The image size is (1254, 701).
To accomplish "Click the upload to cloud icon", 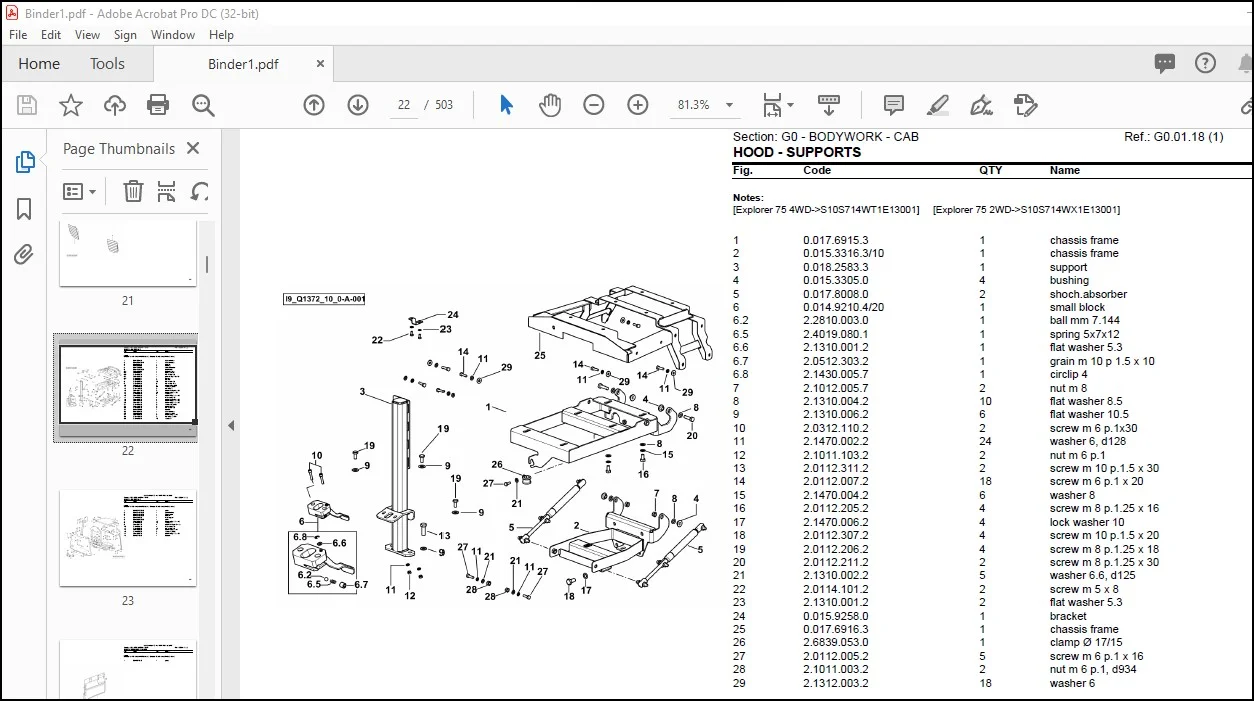I will [115, 105].
